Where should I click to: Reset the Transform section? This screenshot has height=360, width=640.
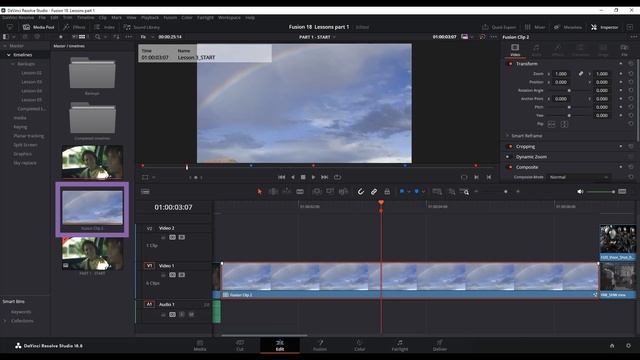(x=631, y=64)
